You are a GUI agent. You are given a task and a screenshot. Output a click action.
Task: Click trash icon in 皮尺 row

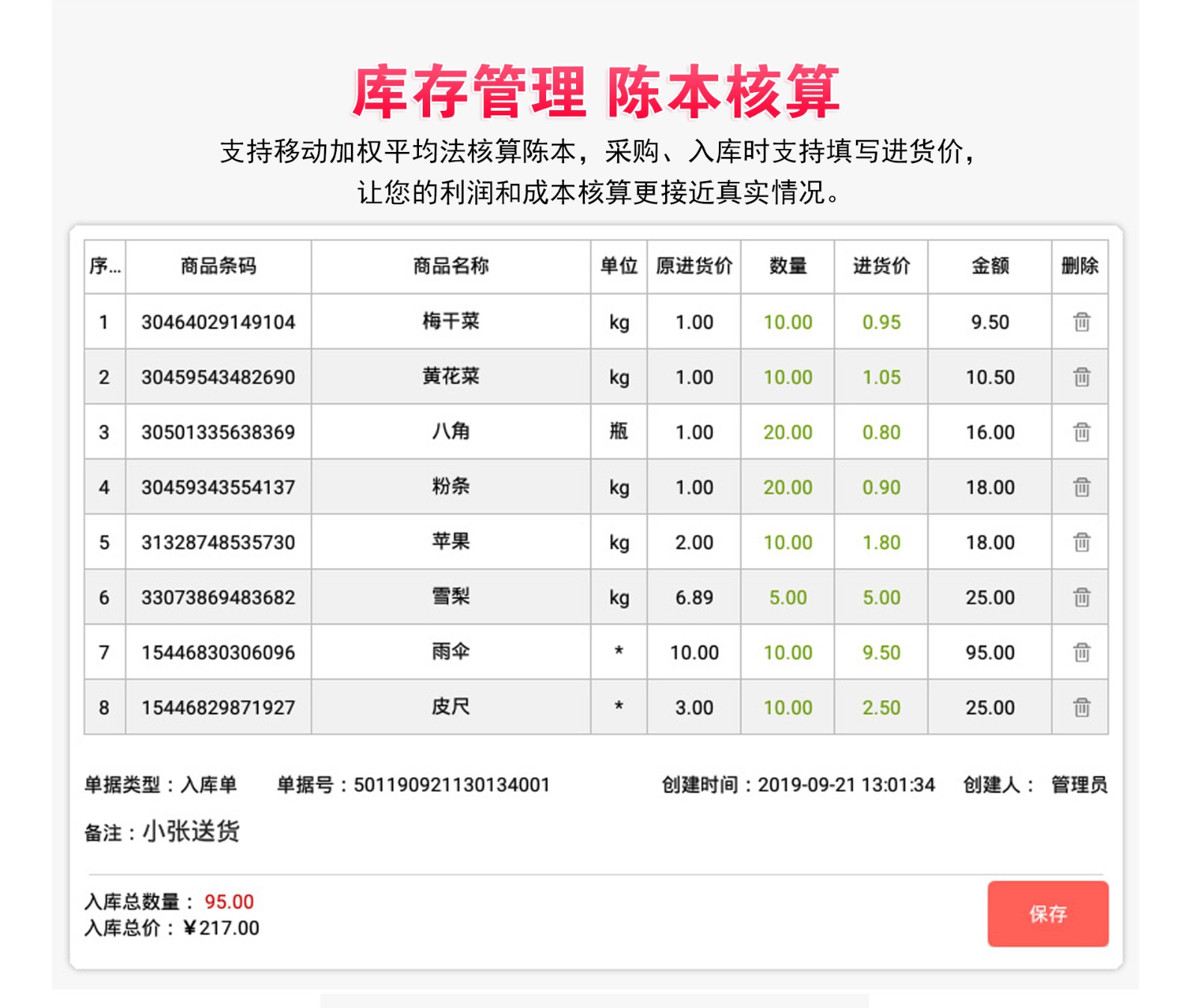tap(1081, 707)
